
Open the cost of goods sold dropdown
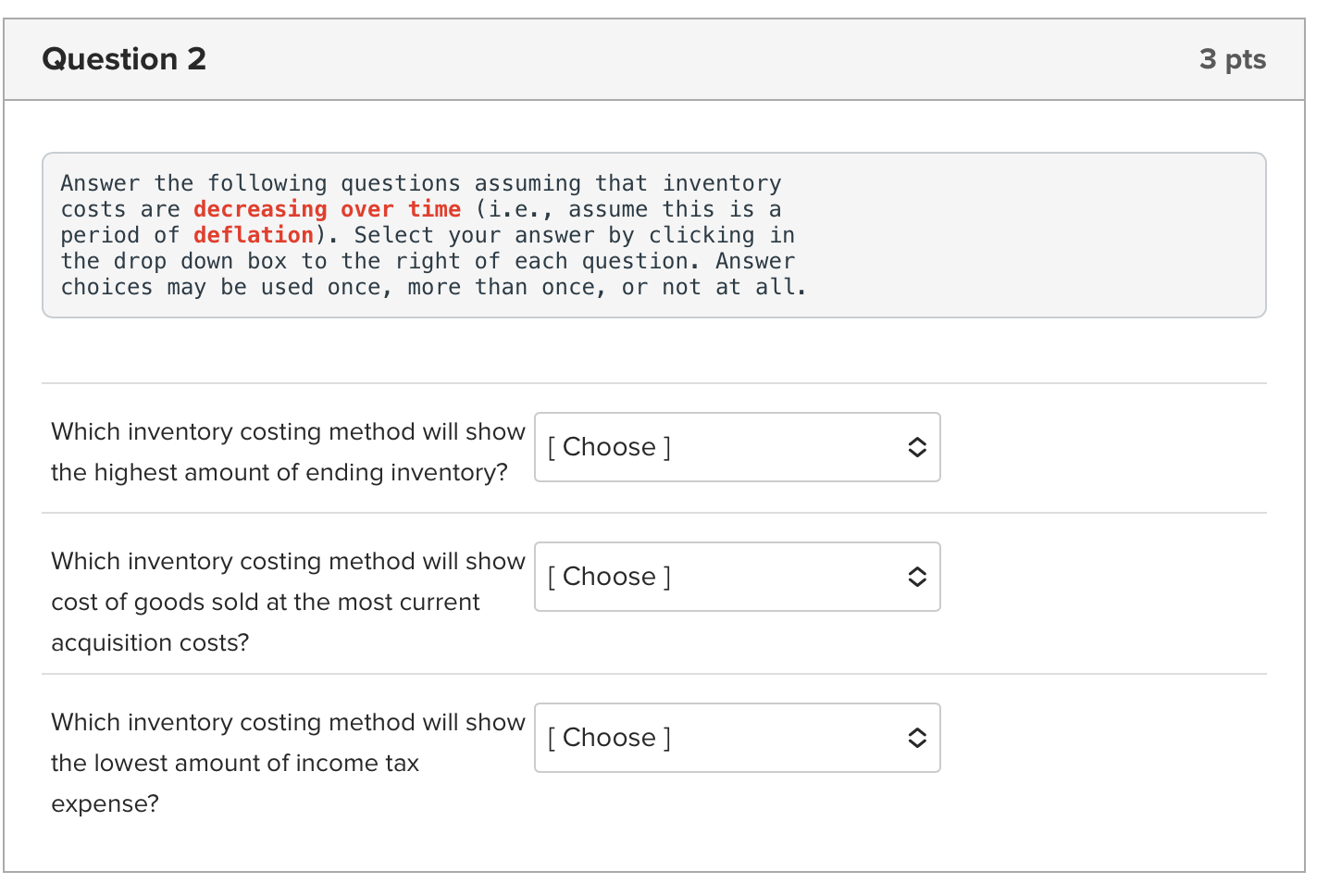pyautogui.click(x=737, y=577)
